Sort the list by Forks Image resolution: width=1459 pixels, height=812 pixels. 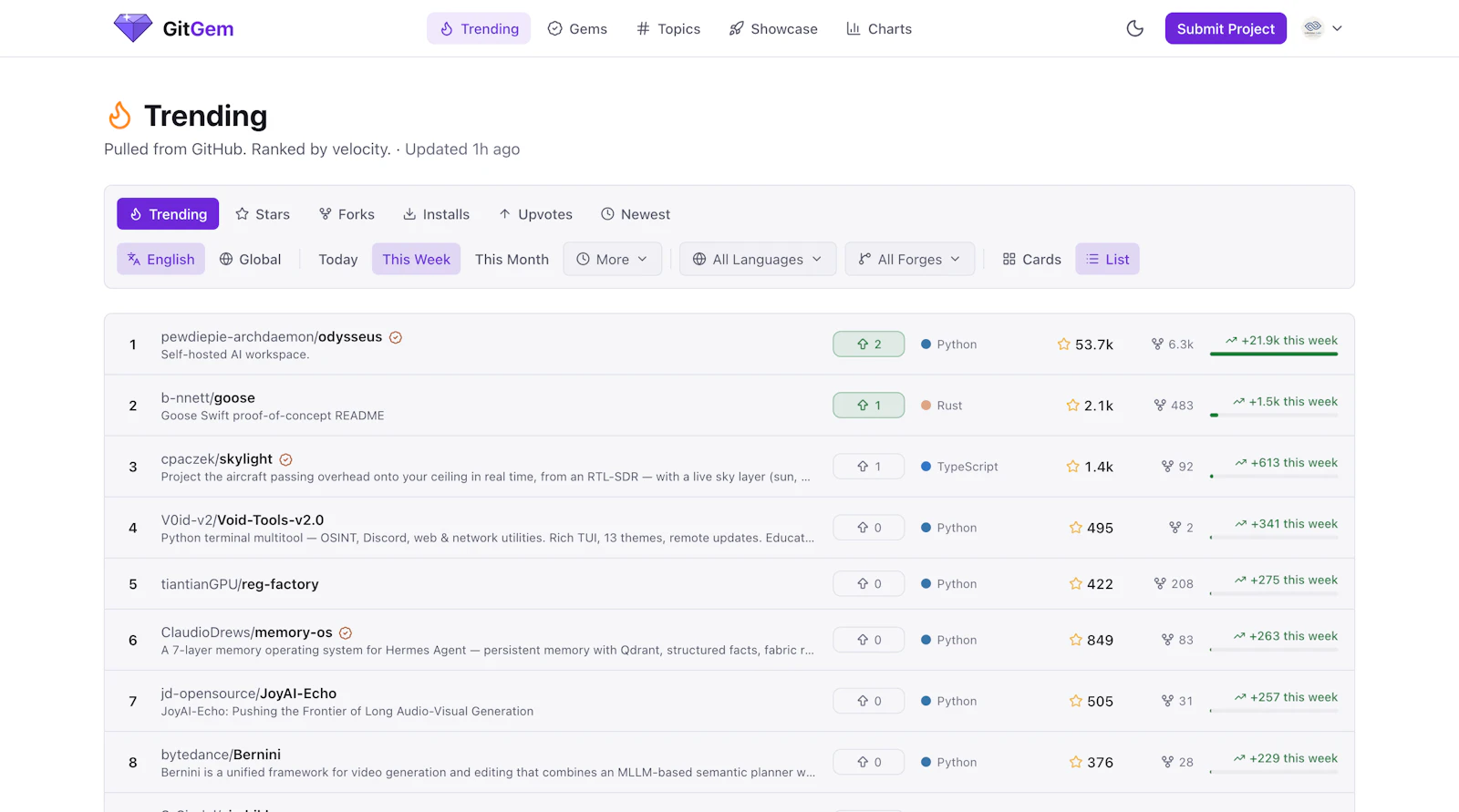coord(347,214)
